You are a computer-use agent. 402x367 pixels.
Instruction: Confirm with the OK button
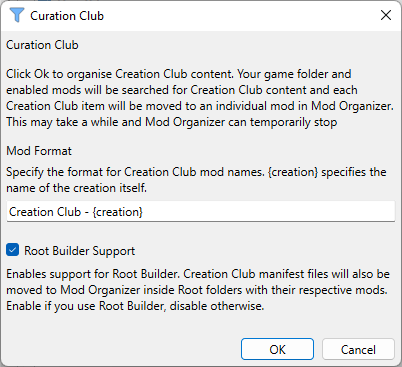pyautogui.click(x=277, y=349)
